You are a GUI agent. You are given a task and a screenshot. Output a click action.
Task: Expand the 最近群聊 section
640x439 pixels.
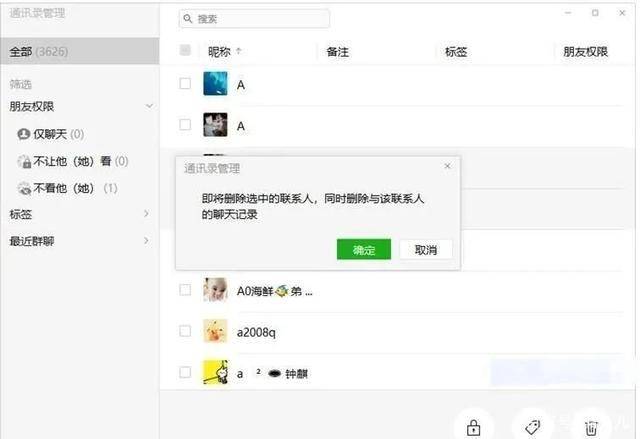pyautogui.click(x=79, y=241)
